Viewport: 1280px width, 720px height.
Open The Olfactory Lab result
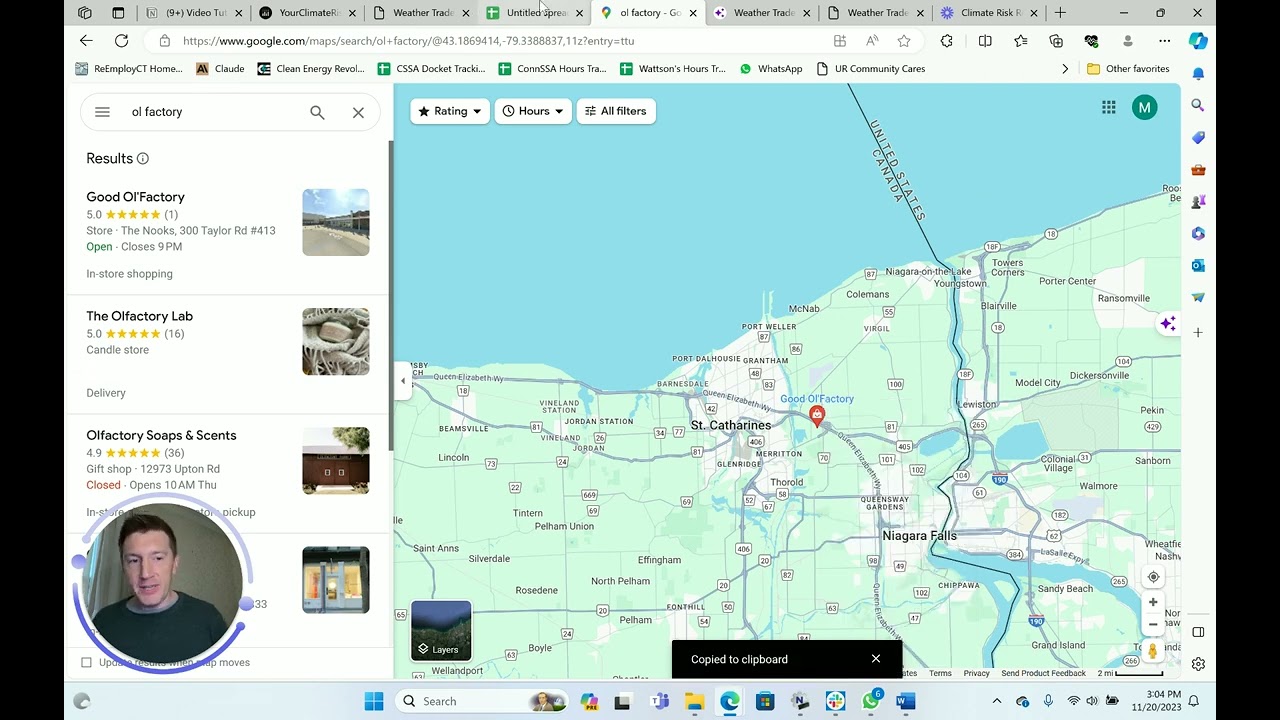point(139,316)
